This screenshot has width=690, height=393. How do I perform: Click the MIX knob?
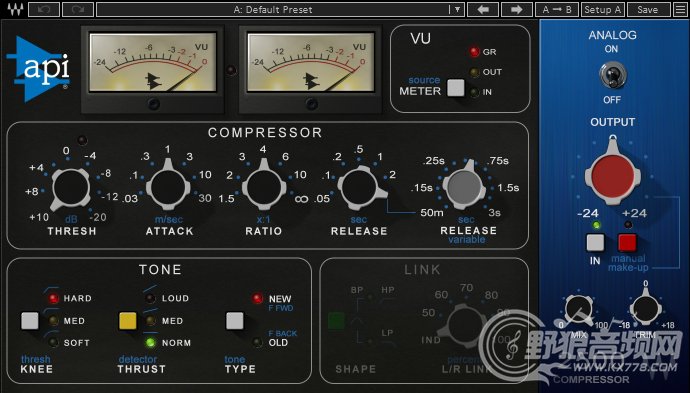click(578, 309)
